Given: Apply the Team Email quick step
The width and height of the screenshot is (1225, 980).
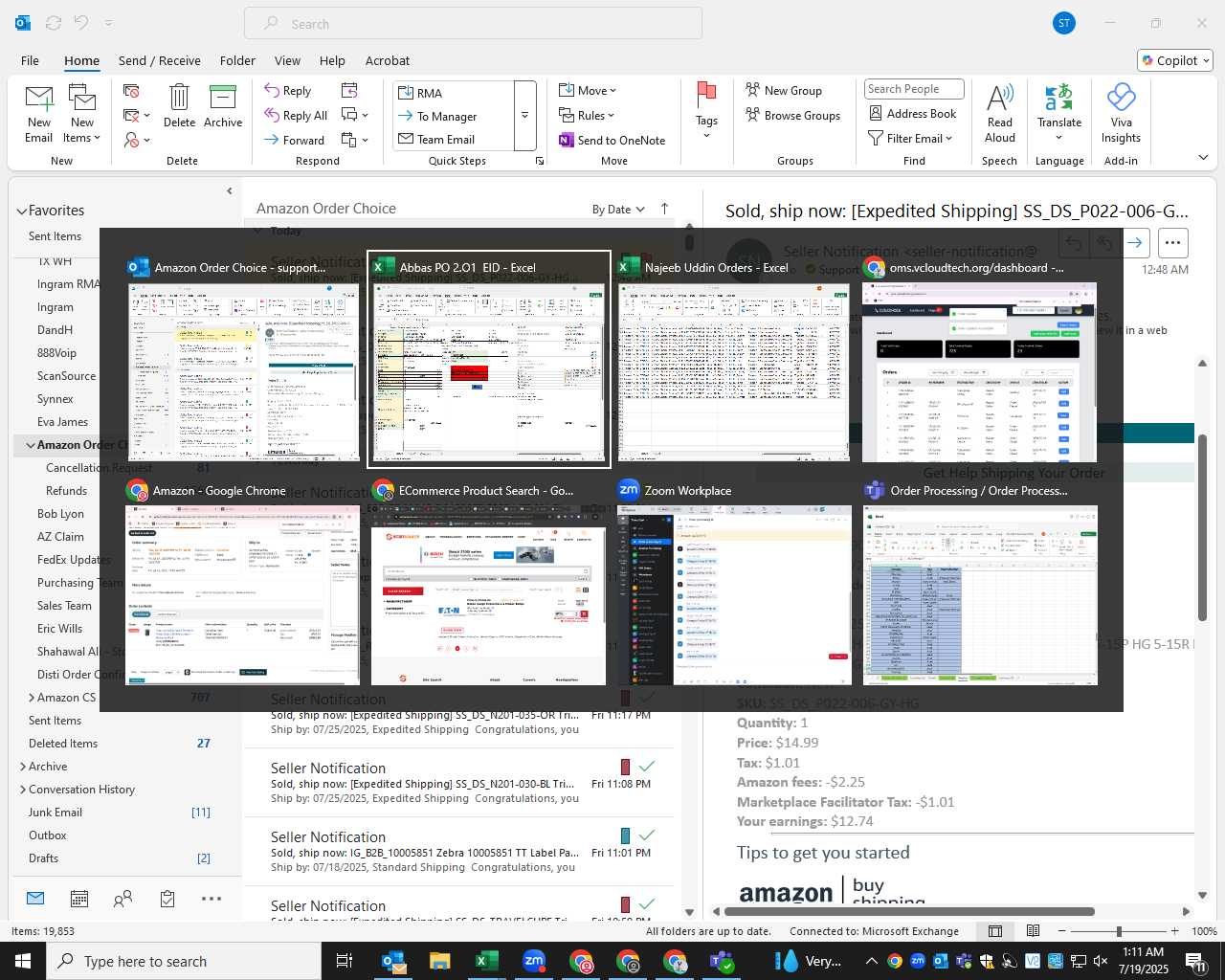Looking at the screenshot, I should (x=454, y=139).
